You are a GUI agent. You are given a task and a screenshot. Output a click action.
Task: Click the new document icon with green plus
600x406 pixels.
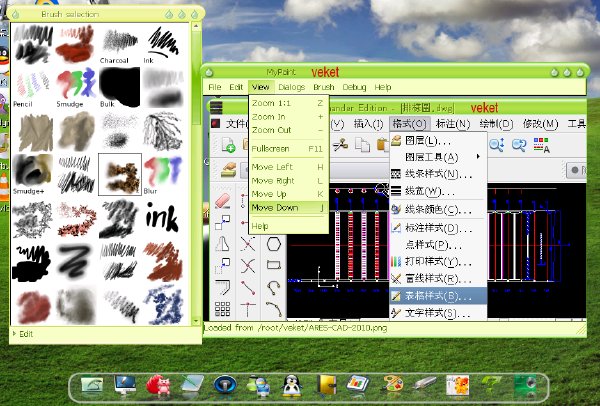tap(228, 145)
